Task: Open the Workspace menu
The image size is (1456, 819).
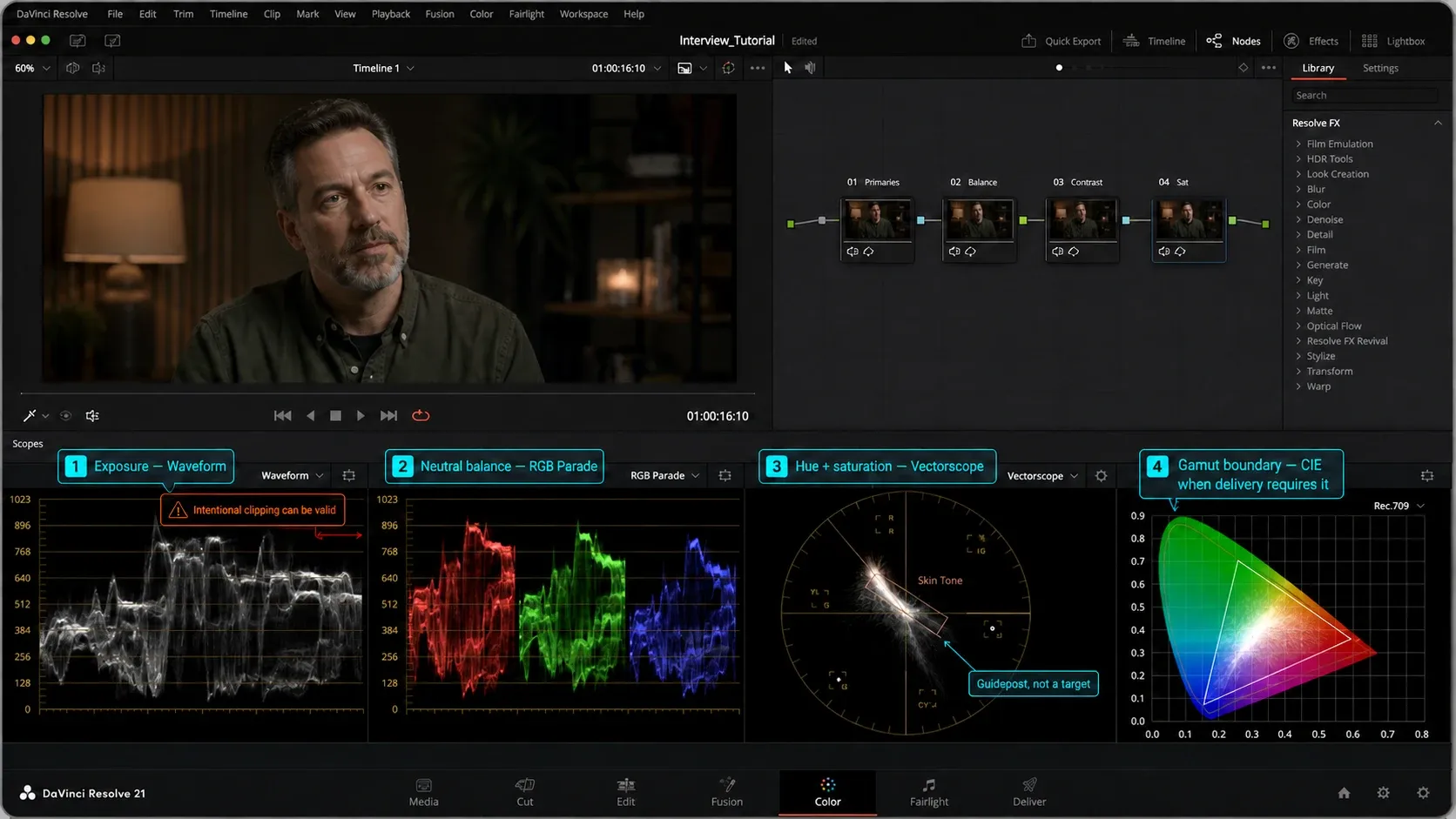Action: 583,14
